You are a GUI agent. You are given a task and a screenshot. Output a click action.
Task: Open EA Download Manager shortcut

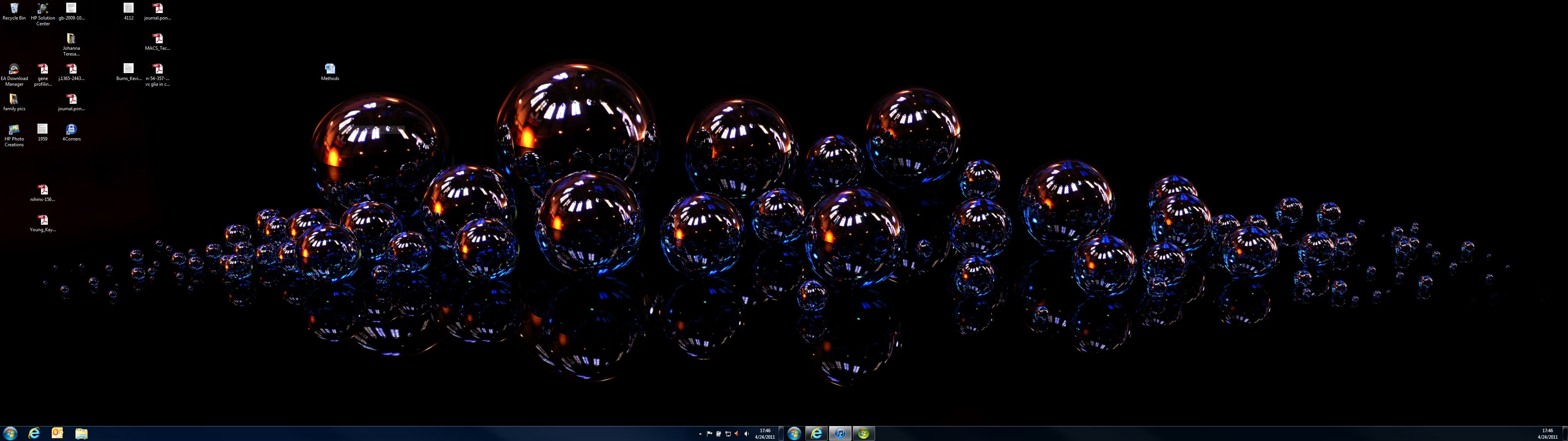(x=14, y=69)
